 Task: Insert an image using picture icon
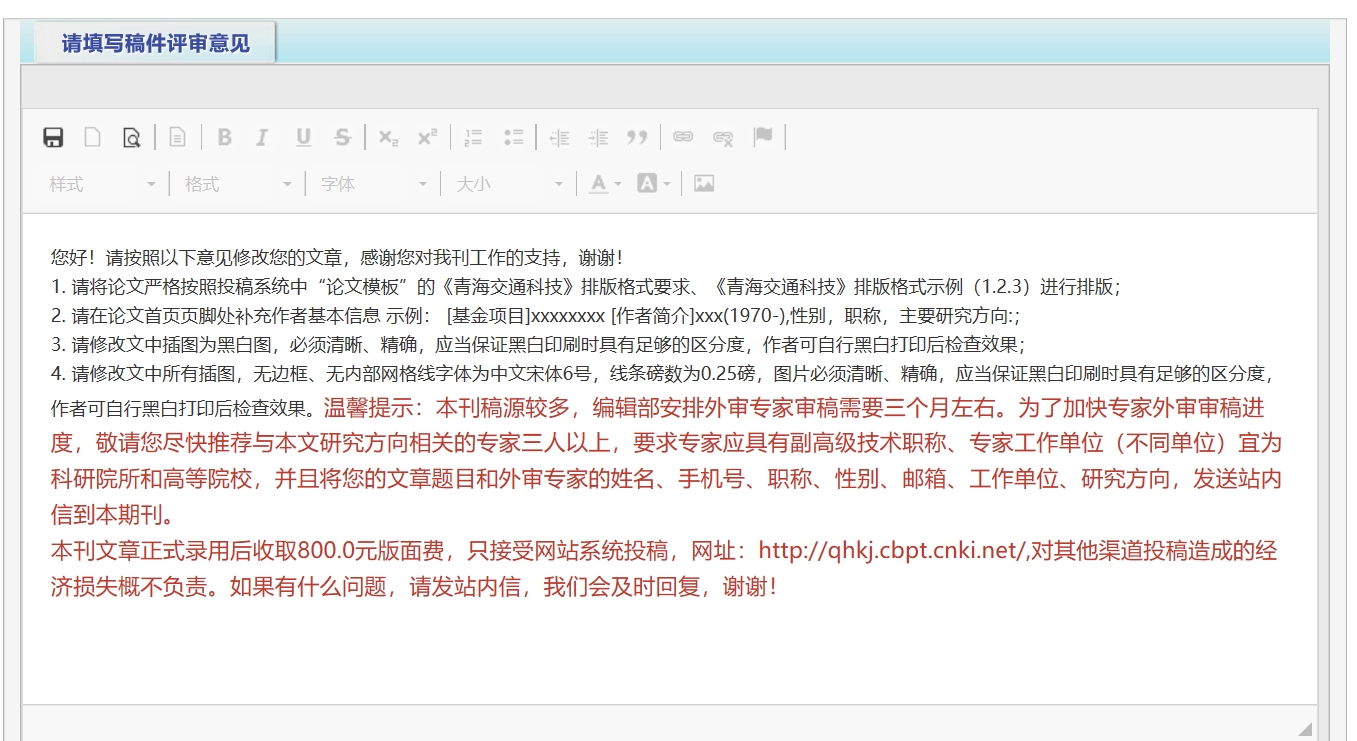[704, 184]
